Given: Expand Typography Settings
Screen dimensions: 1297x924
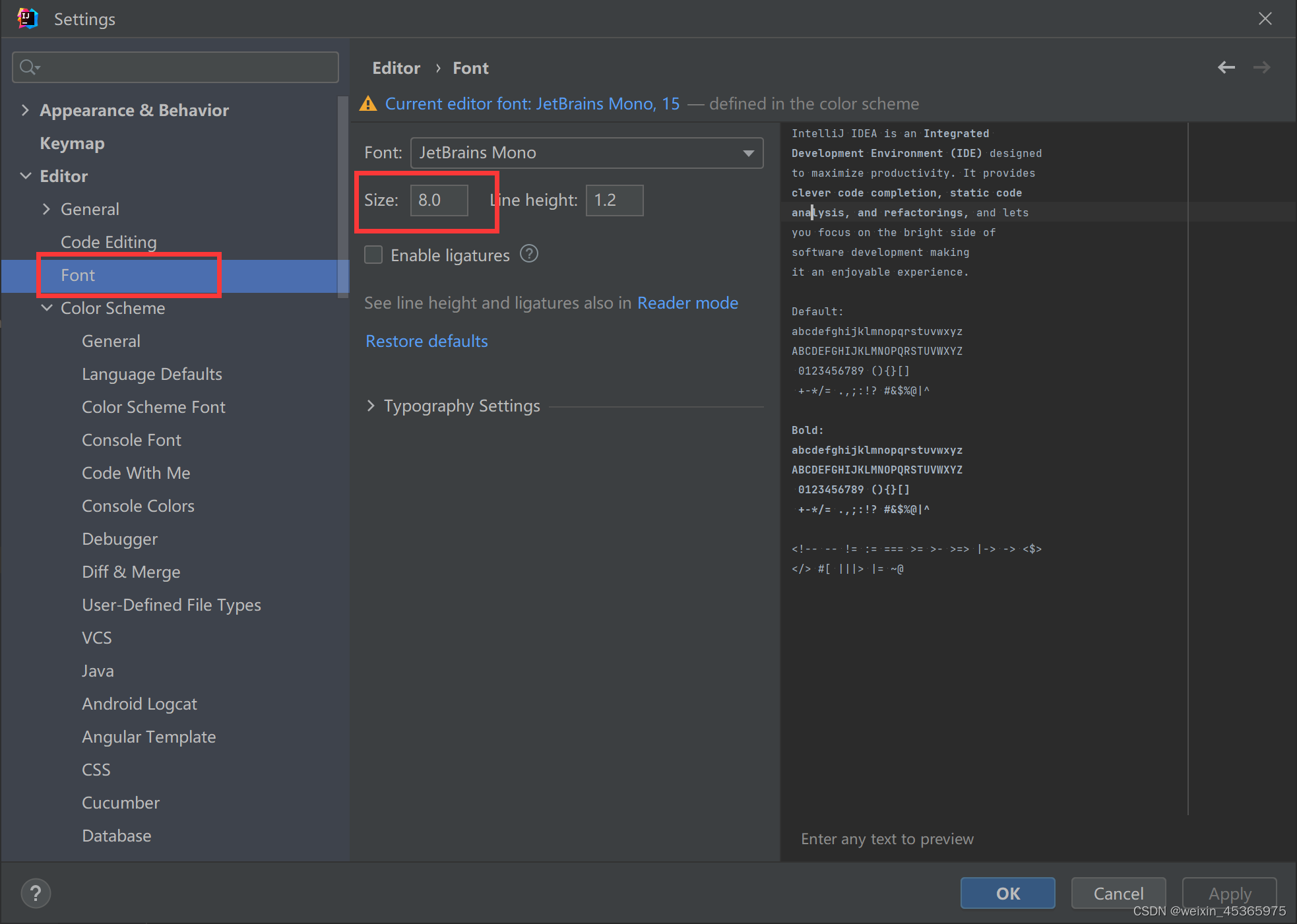Looking at the screenshot, I should [371, 406].
